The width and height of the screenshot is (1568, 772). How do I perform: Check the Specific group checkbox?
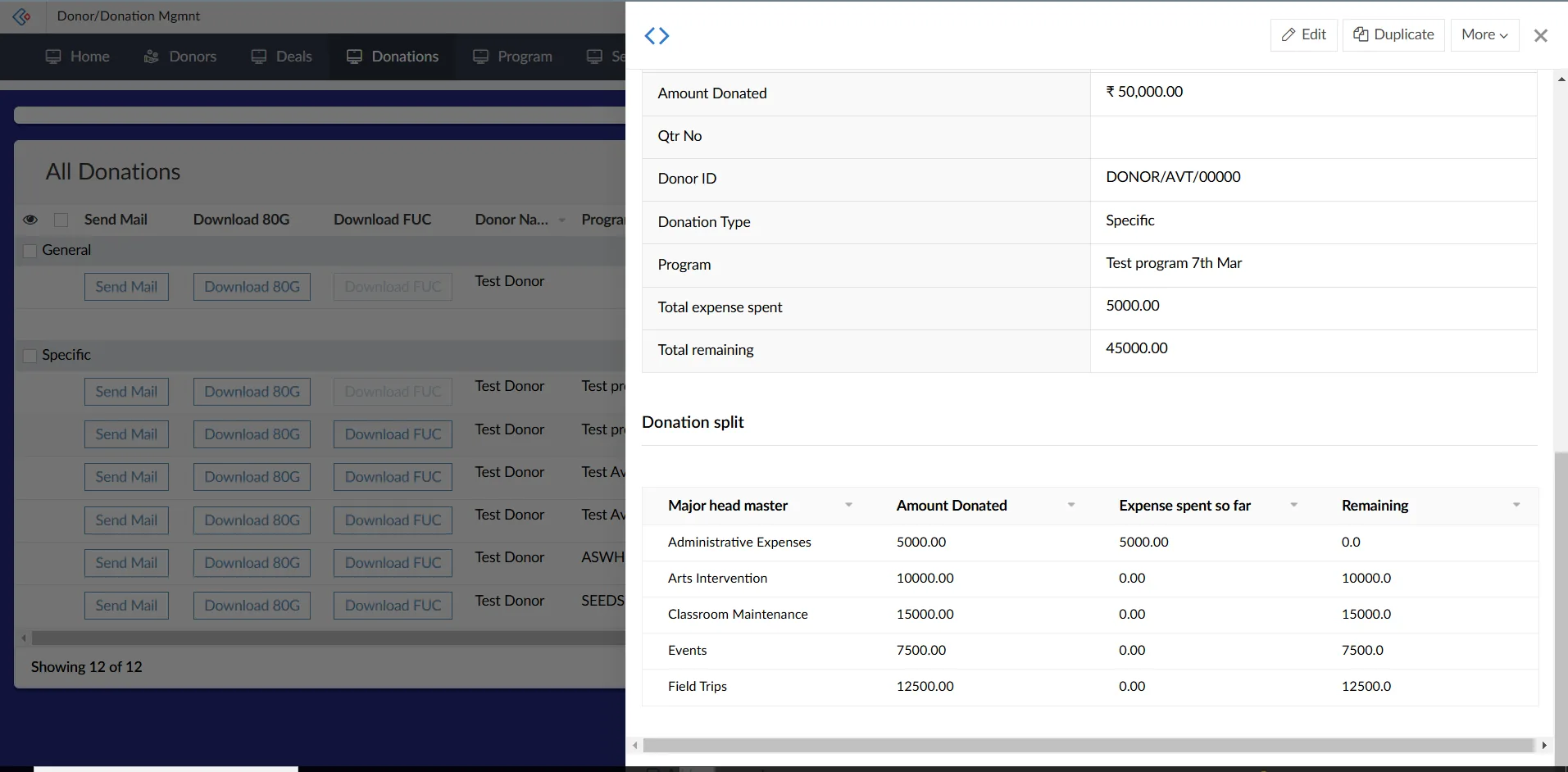tap(30, 356)
